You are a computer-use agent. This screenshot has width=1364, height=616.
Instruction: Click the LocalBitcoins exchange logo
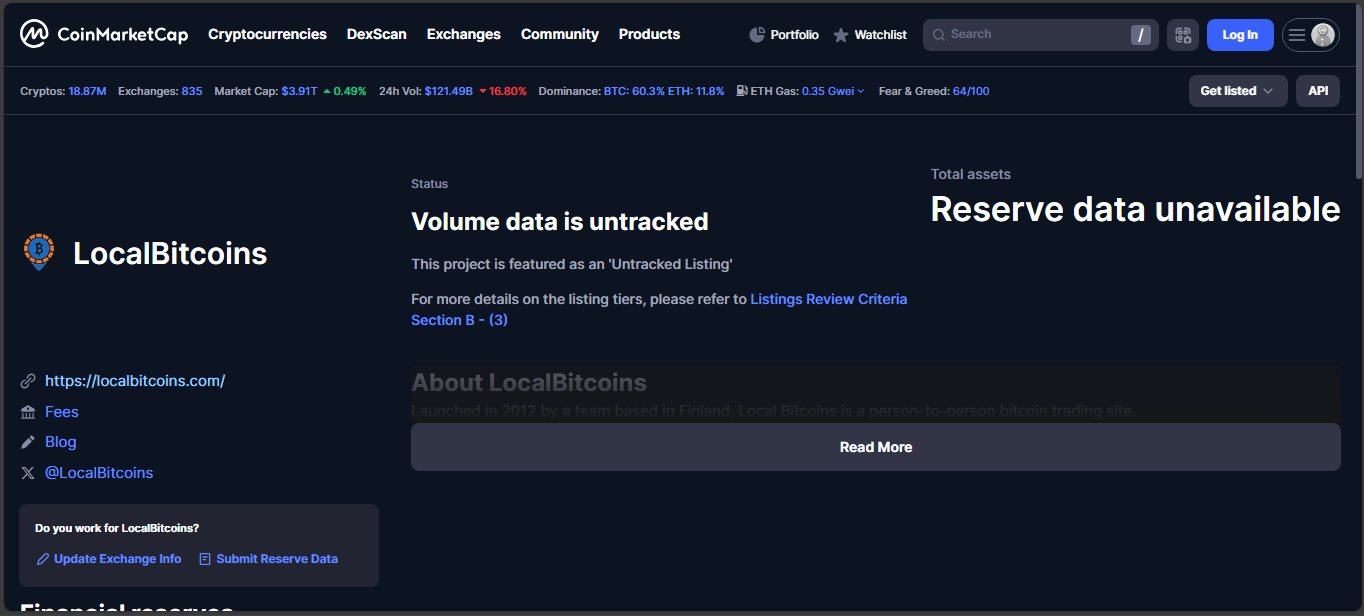pyautogui.click(x=39, y=252)
